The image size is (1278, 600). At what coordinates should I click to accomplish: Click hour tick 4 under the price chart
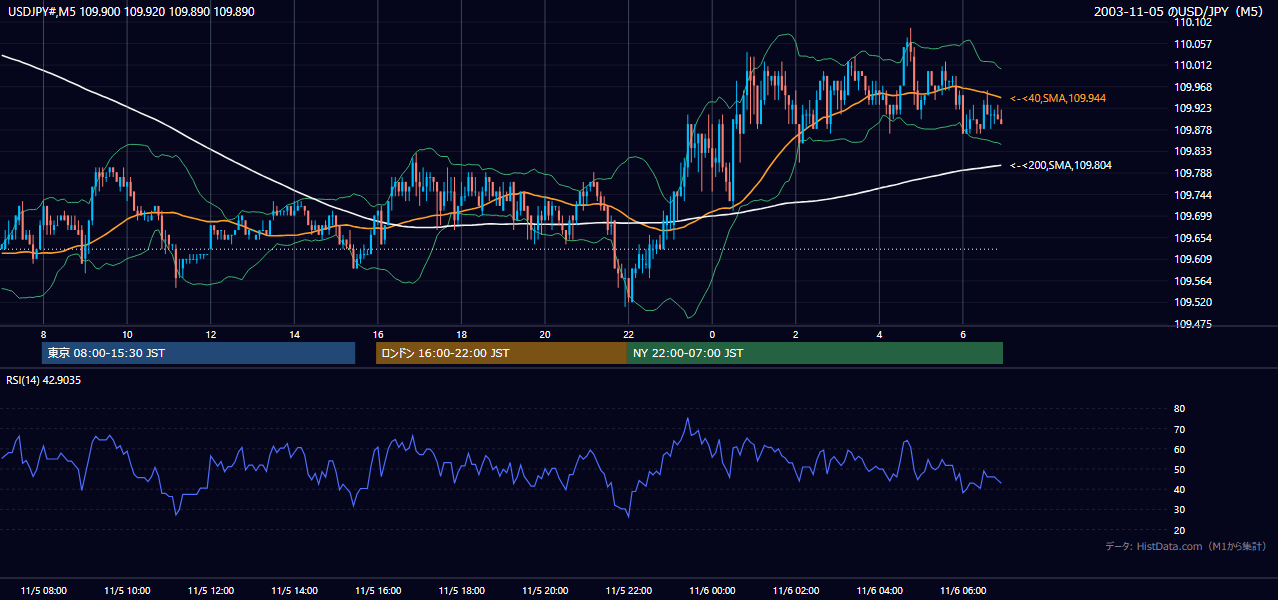pyautogui.click(x=879, y=334)
